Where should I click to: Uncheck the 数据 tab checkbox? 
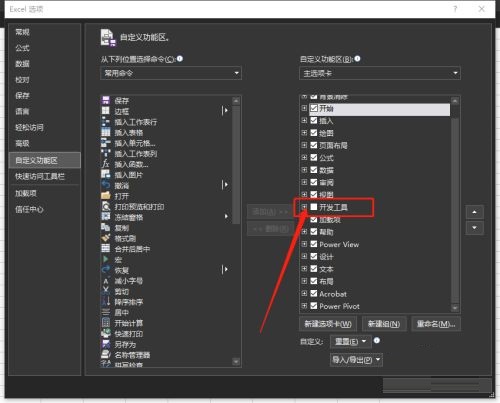(x=314, y=170)
